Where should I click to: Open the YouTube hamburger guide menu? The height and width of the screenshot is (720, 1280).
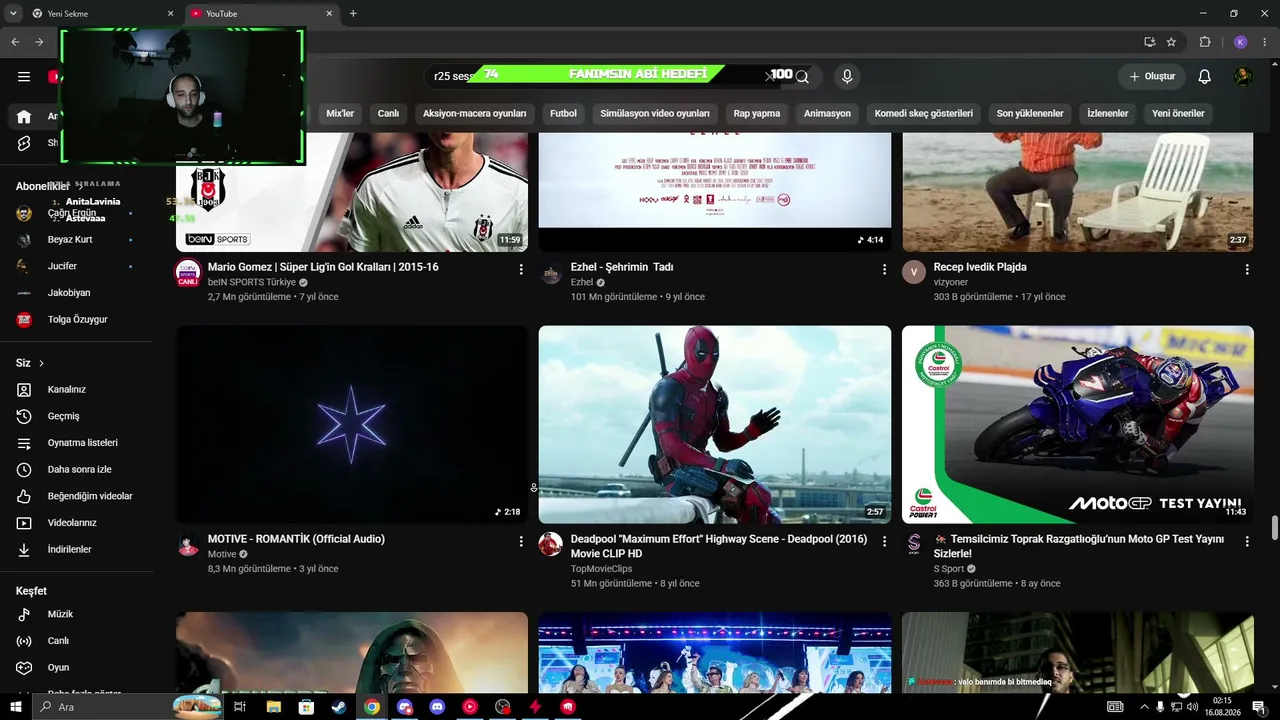point(24,77)
